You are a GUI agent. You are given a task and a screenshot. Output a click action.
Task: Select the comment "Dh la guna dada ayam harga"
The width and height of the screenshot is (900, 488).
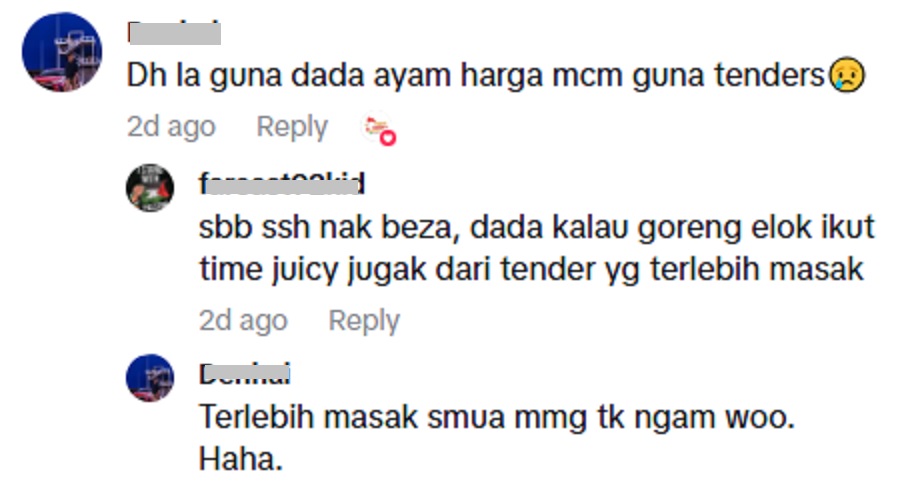tap(496, 75)
